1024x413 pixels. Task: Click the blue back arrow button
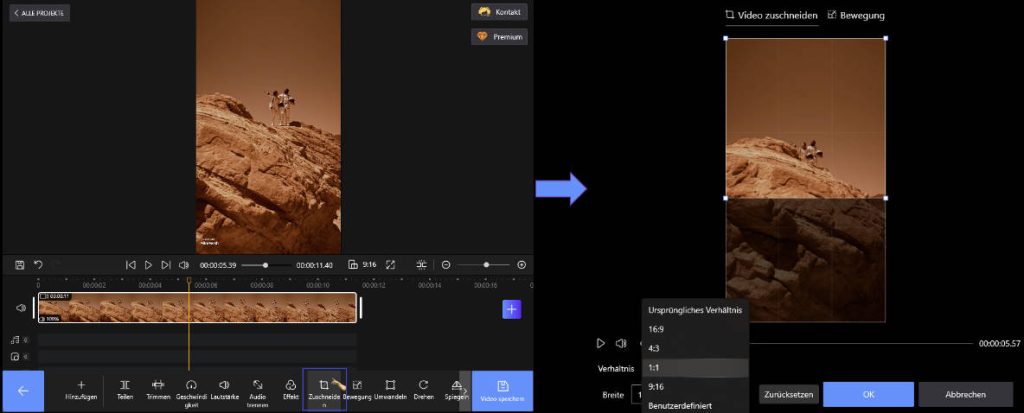(23, 391)
